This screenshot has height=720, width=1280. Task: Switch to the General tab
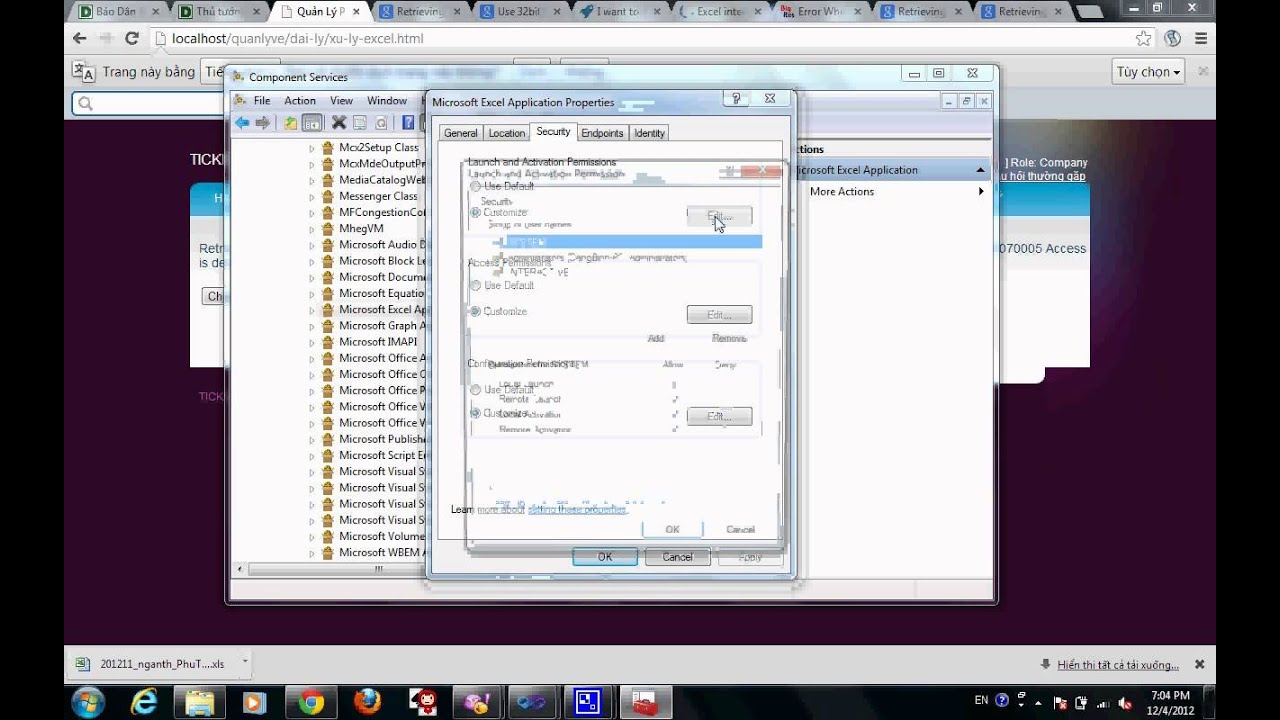pos(460,133)
